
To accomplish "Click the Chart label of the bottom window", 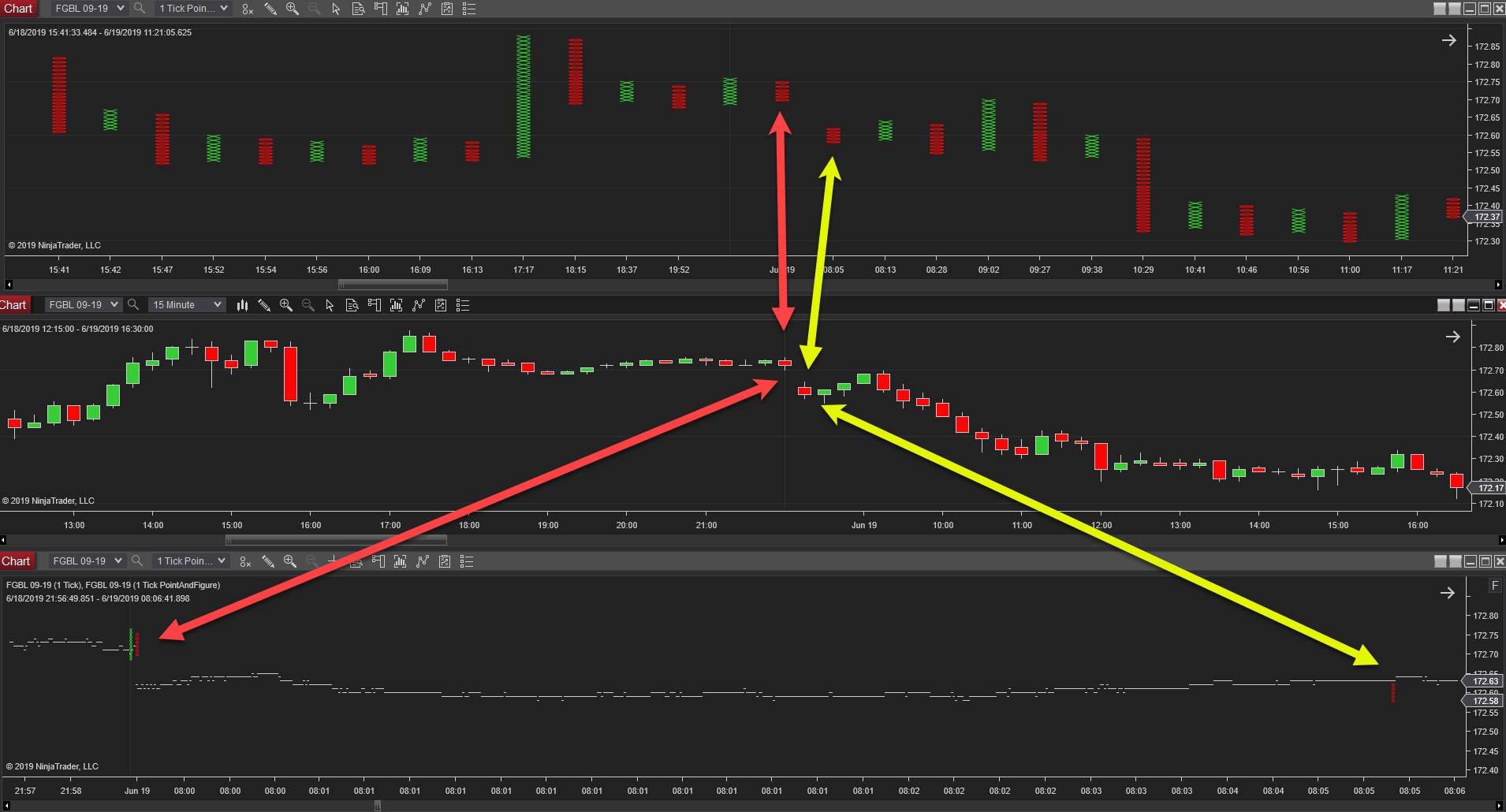I will (17, 561).
